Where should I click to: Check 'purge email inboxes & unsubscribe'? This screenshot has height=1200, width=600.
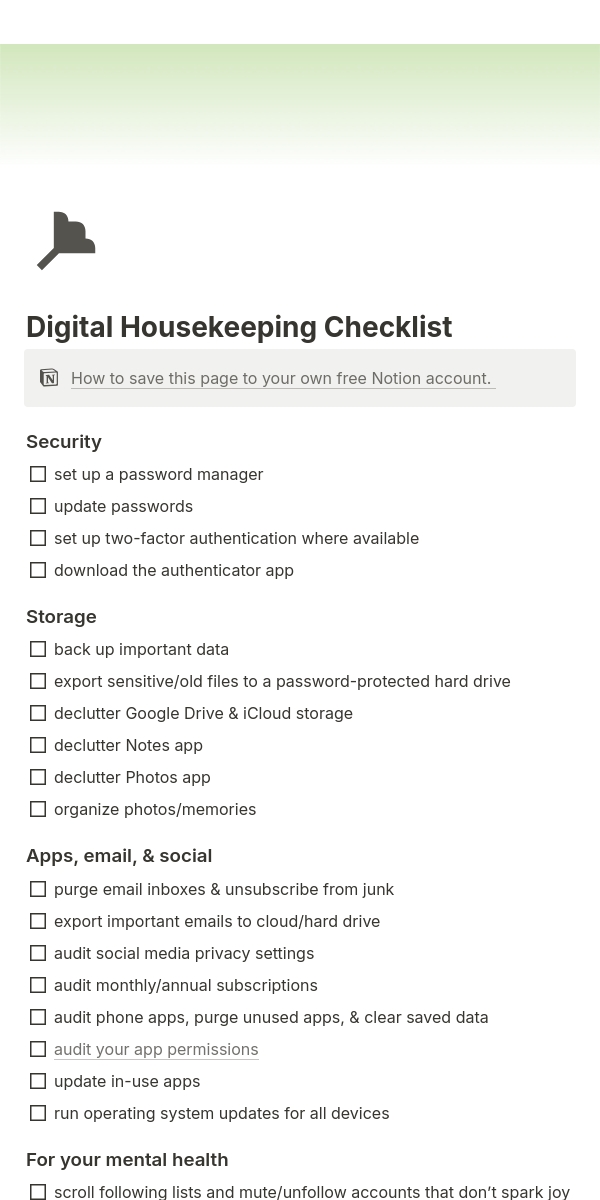(x=38, y=889)
